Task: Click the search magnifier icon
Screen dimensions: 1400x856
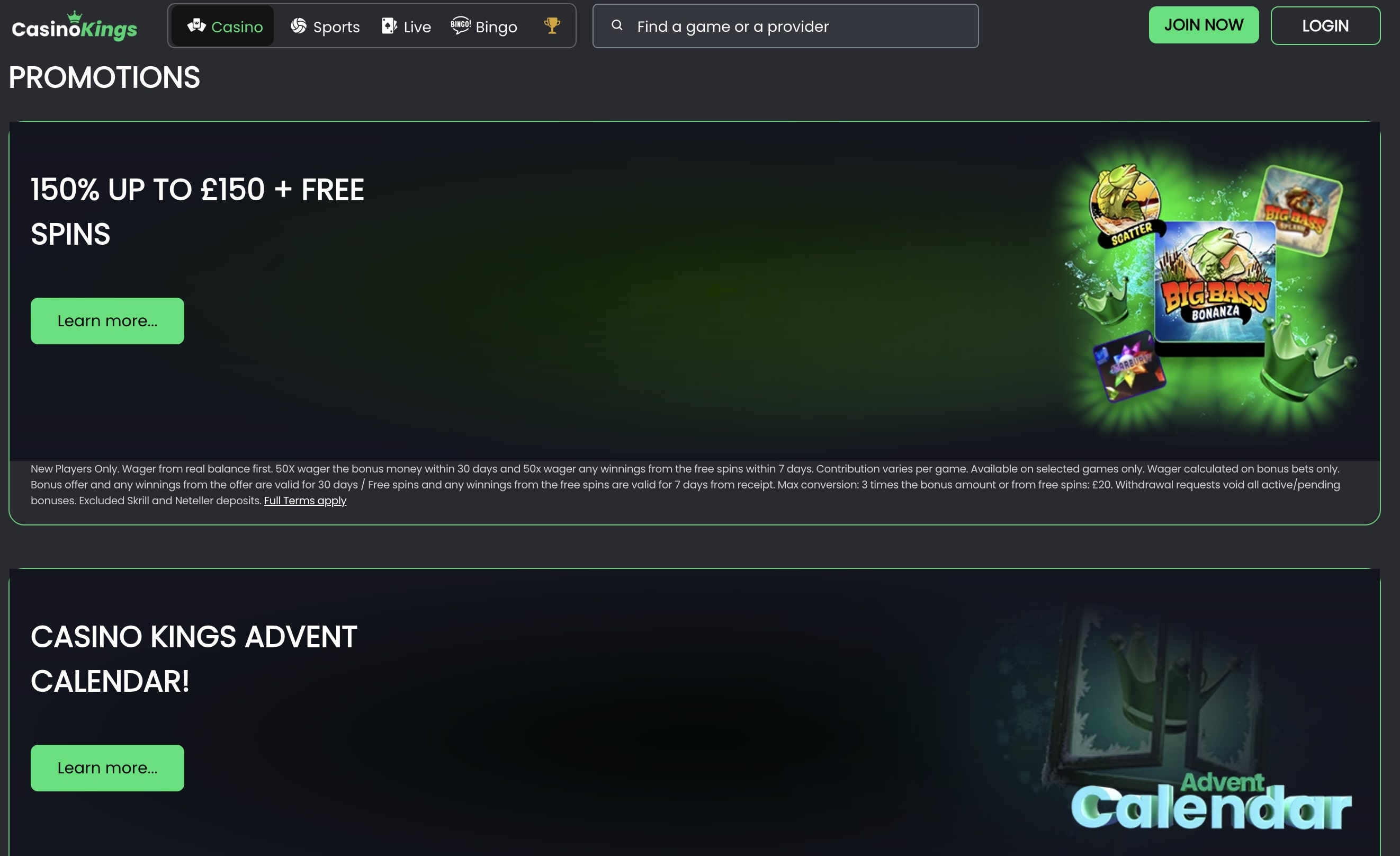Action: point(616,25)
